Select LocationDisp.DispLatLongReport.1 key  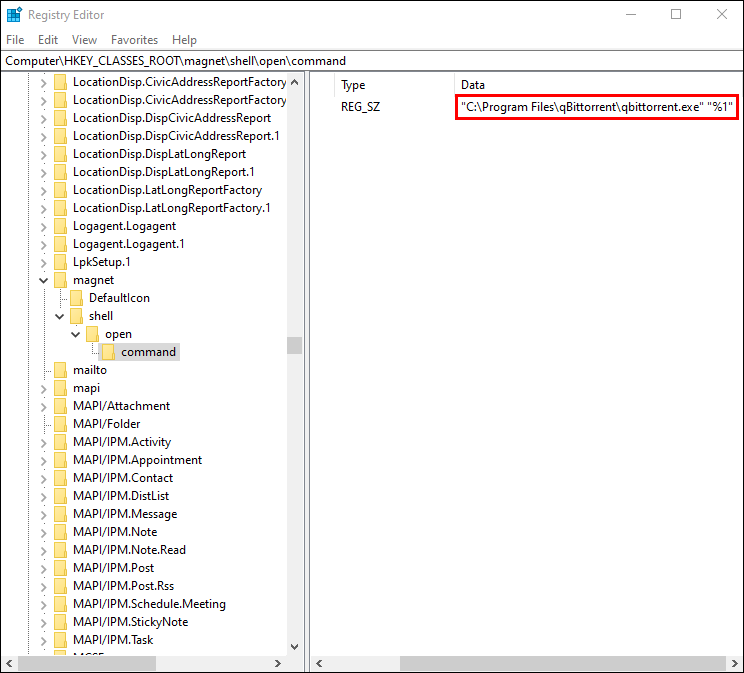(x=163, y=172)
